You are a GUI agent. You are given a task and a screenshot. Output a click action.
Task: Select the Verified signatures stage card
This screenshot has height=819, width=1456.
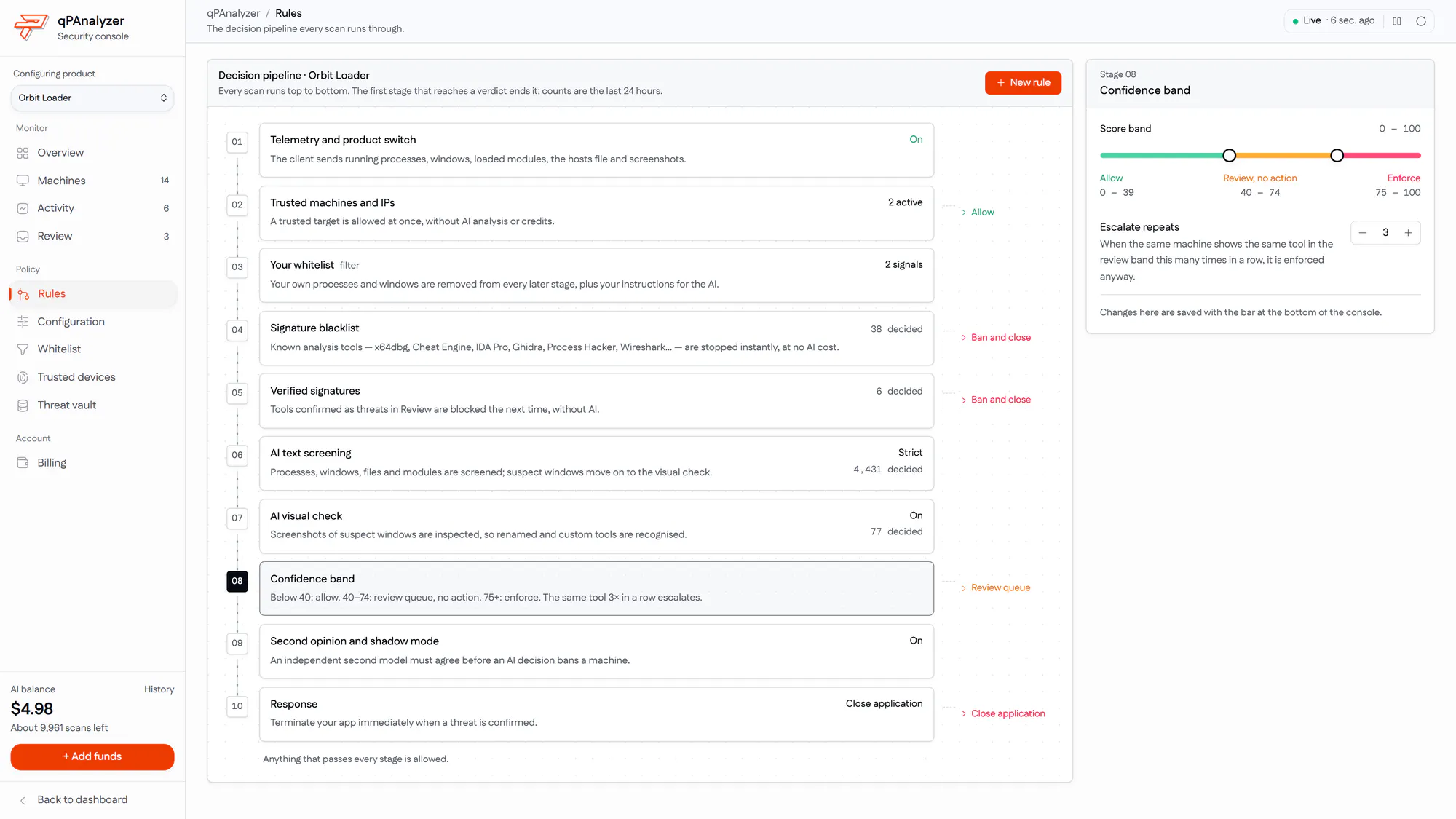(x=596, y=401)
